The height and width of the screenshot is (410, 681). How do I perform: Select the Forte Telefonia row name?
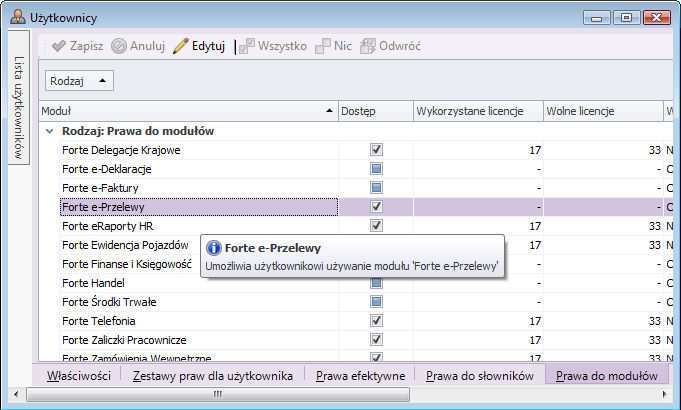(x=99, y=321)
